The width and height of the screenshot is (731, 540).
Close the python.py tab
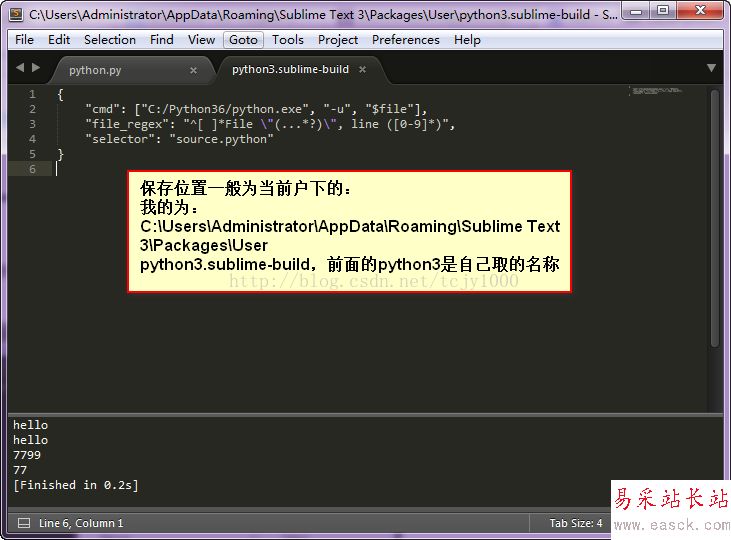[x=193, y=70]
